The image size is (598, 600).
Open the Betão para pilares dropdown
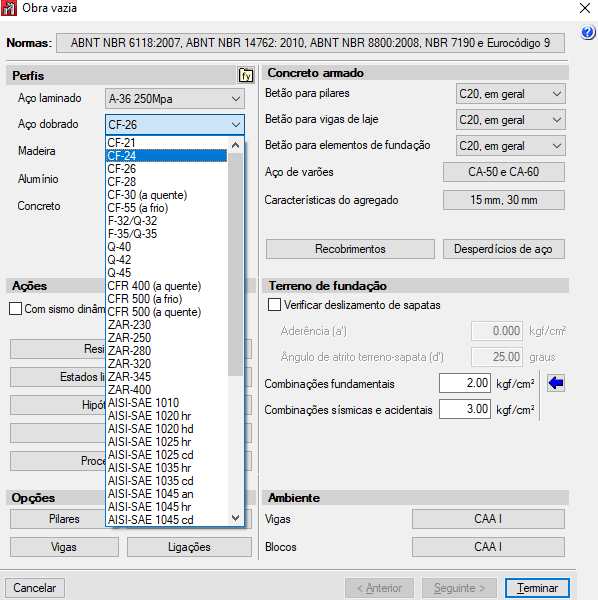[x=510, y=94]
